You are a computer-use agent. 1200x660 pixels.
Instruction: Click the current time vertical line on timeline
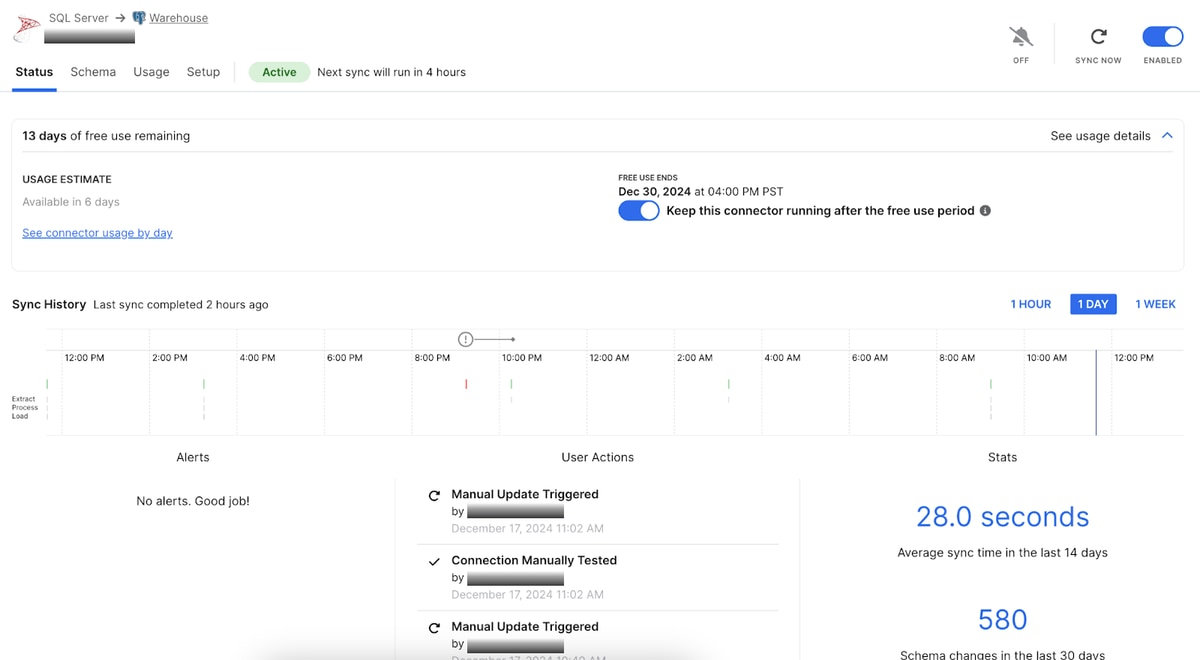coord(1096,392)
